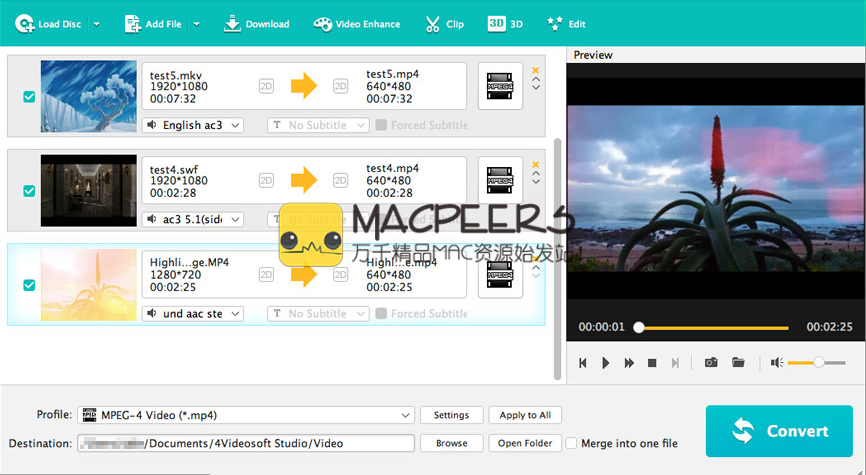Click the Apply to All button
The height and width of the screenshot is (475, 866).
(x=525, y=415)
